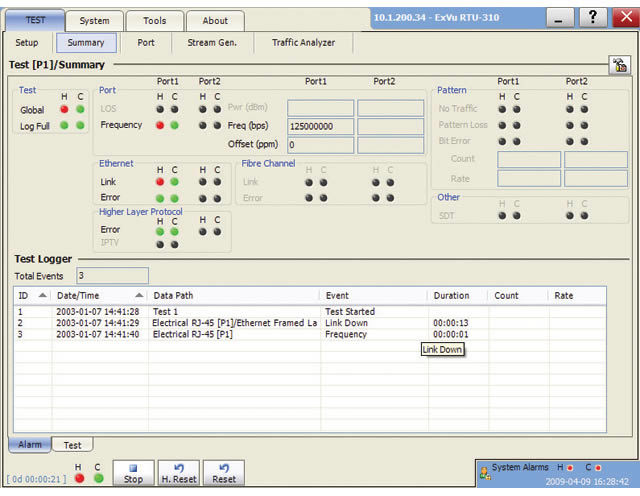Screen dimensions: 640x496
Task: Click the Port1 Freq (bps) field
Action: click(x=320, y=126)
